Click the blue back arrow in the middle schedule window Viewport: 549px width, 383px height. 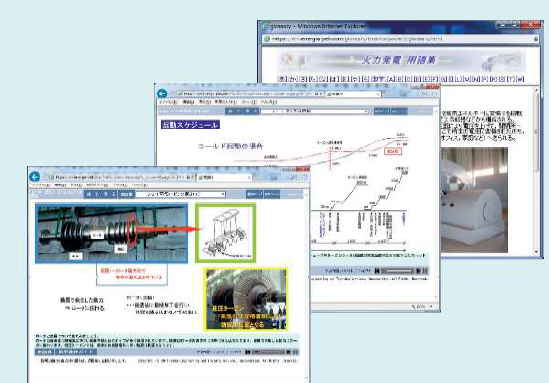(x=162, y=93)
